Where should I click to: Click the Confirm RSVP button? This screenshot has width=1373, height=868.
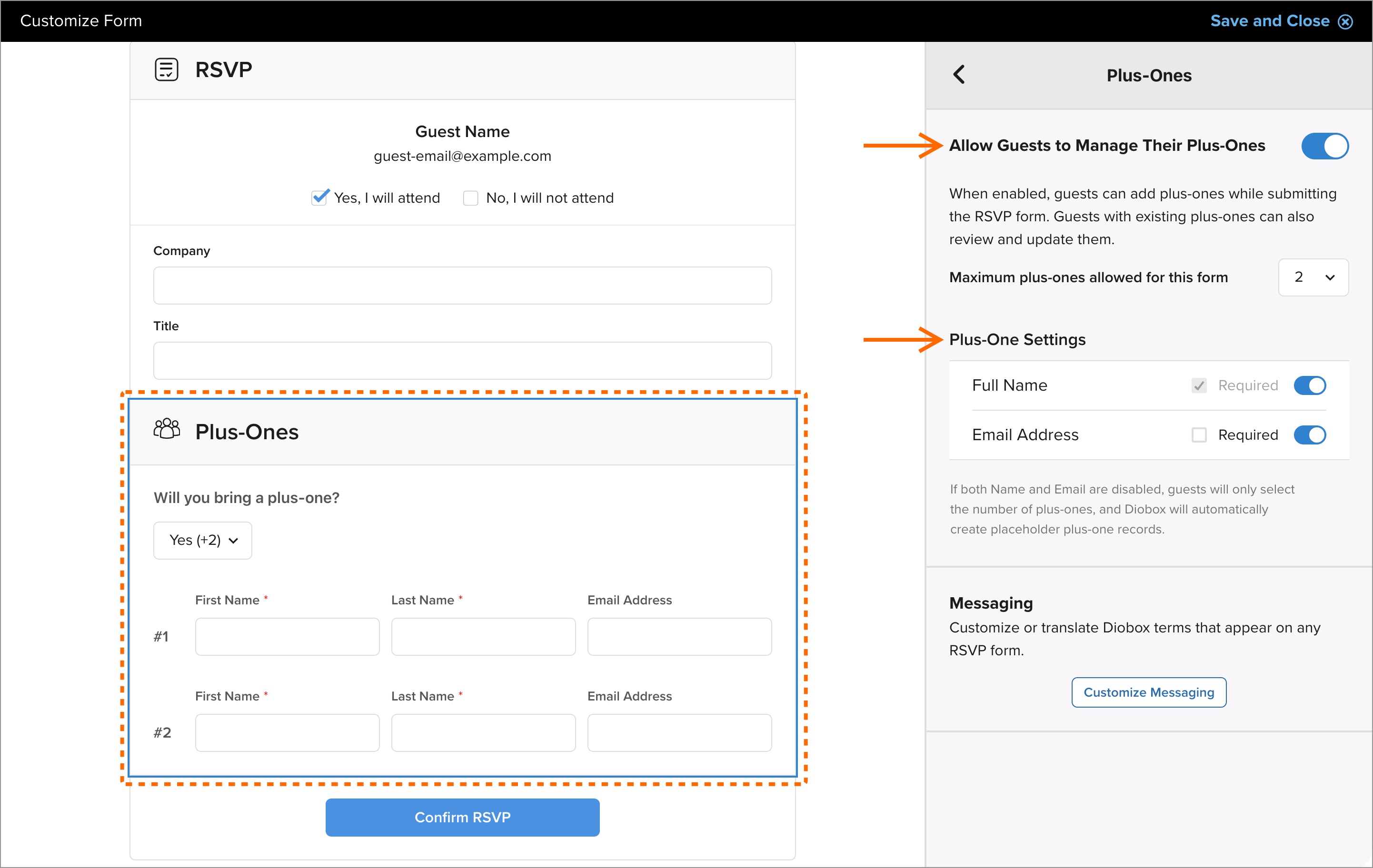[462, 817]
